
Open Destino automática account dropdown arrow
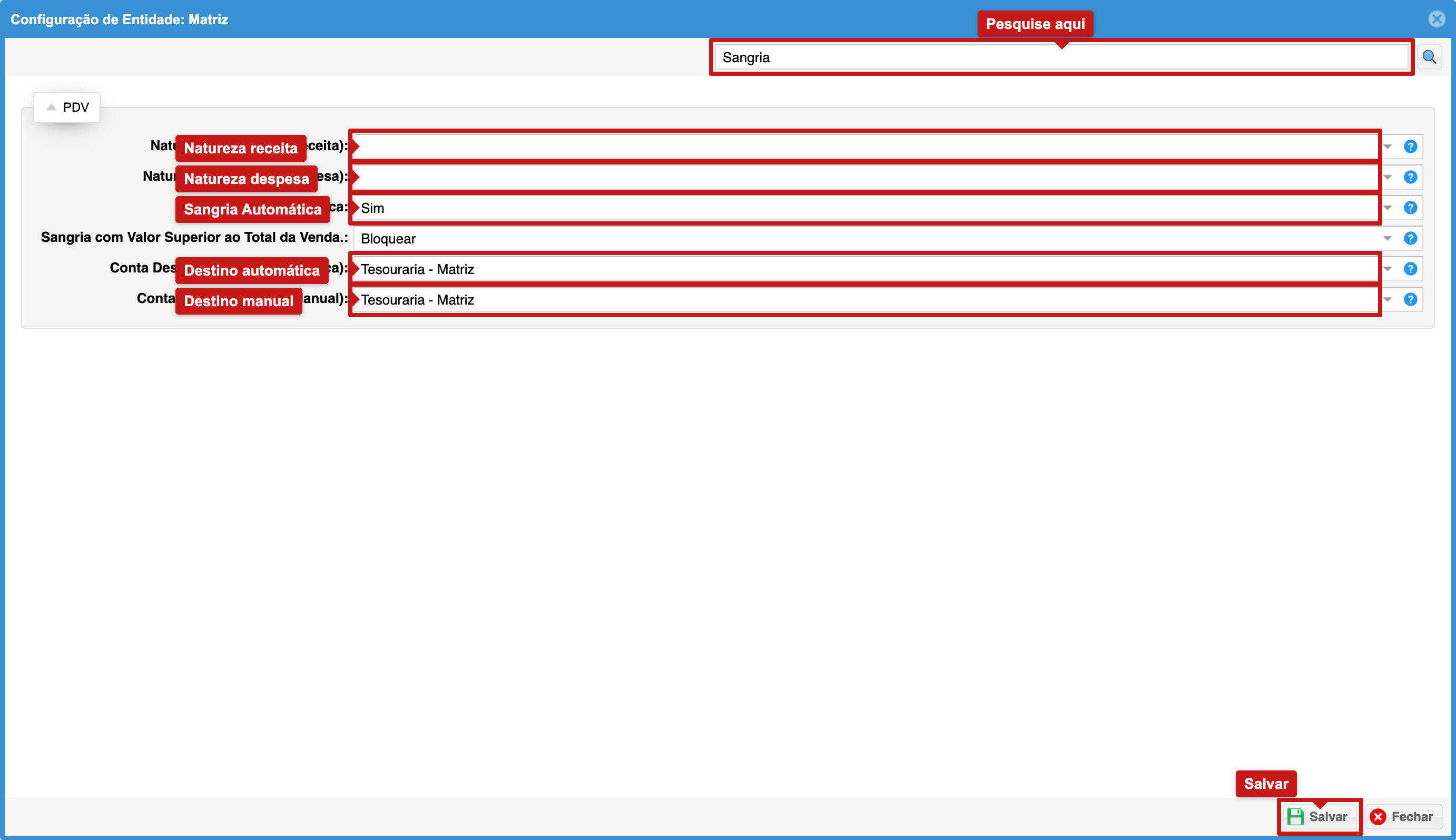[x=1388, y=269]
